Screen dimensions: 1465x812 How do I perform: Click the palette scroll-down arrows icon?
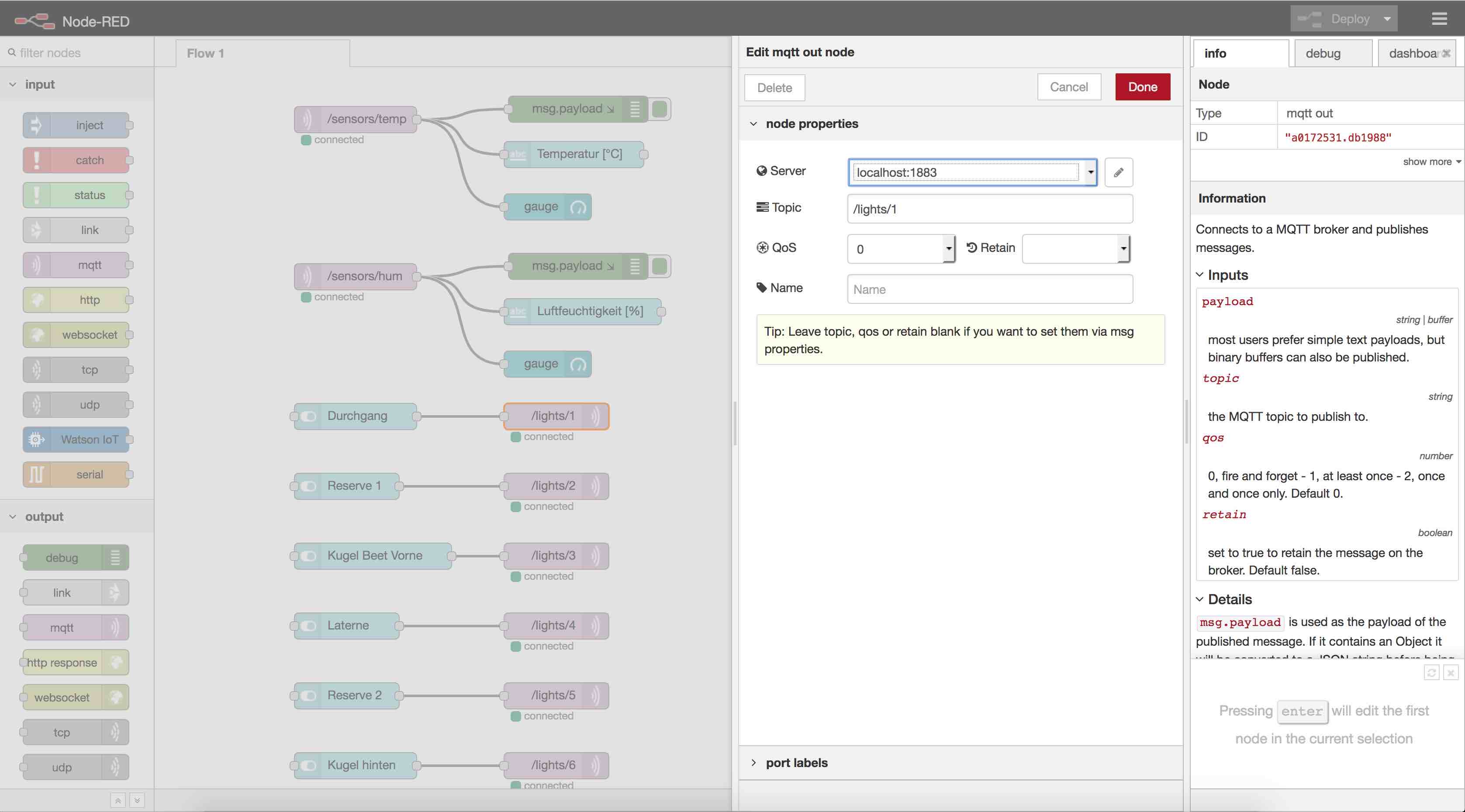coord(137,801)
